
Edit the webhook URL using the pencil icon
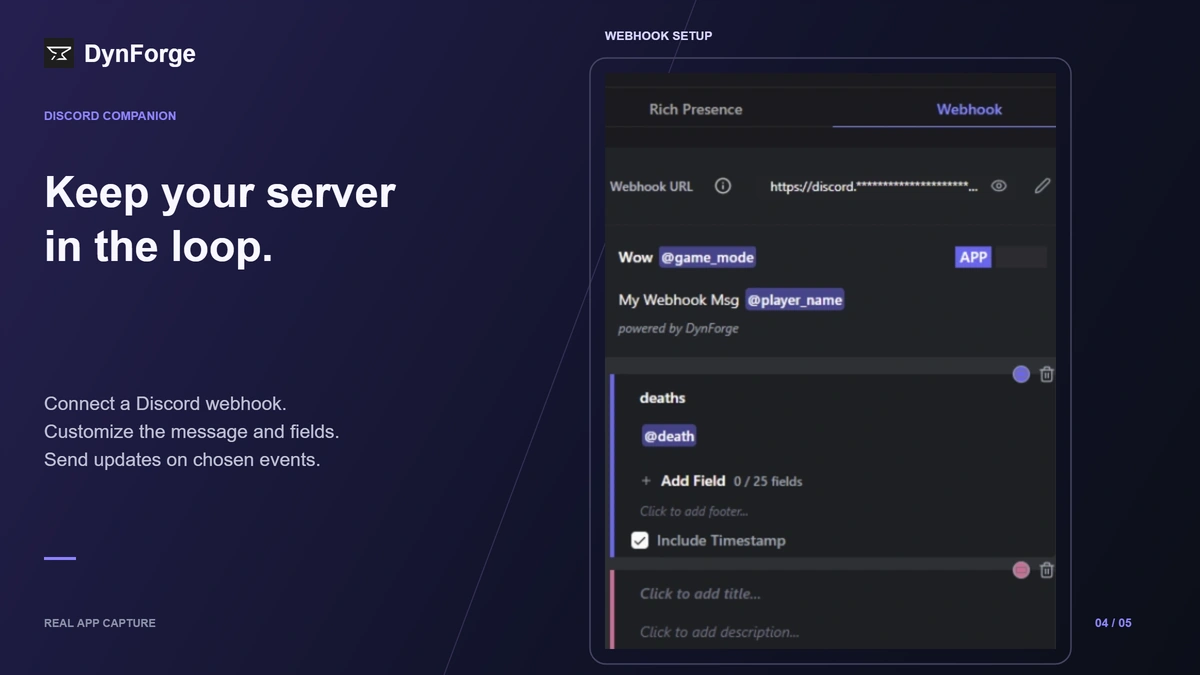(x=1042, y=186)
